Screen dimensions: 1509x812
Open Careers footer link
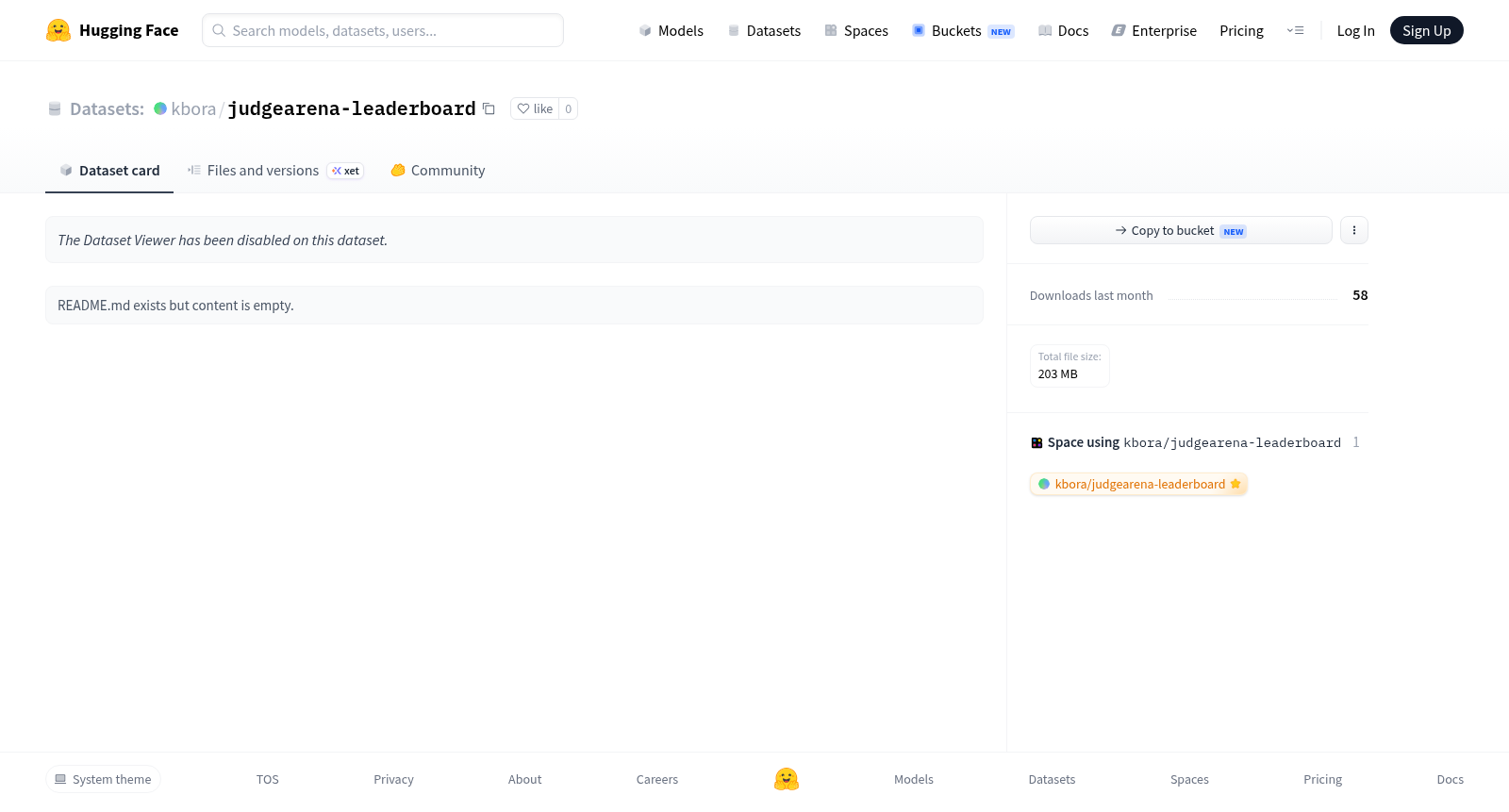pyautogui.click(x=657, y=779)
